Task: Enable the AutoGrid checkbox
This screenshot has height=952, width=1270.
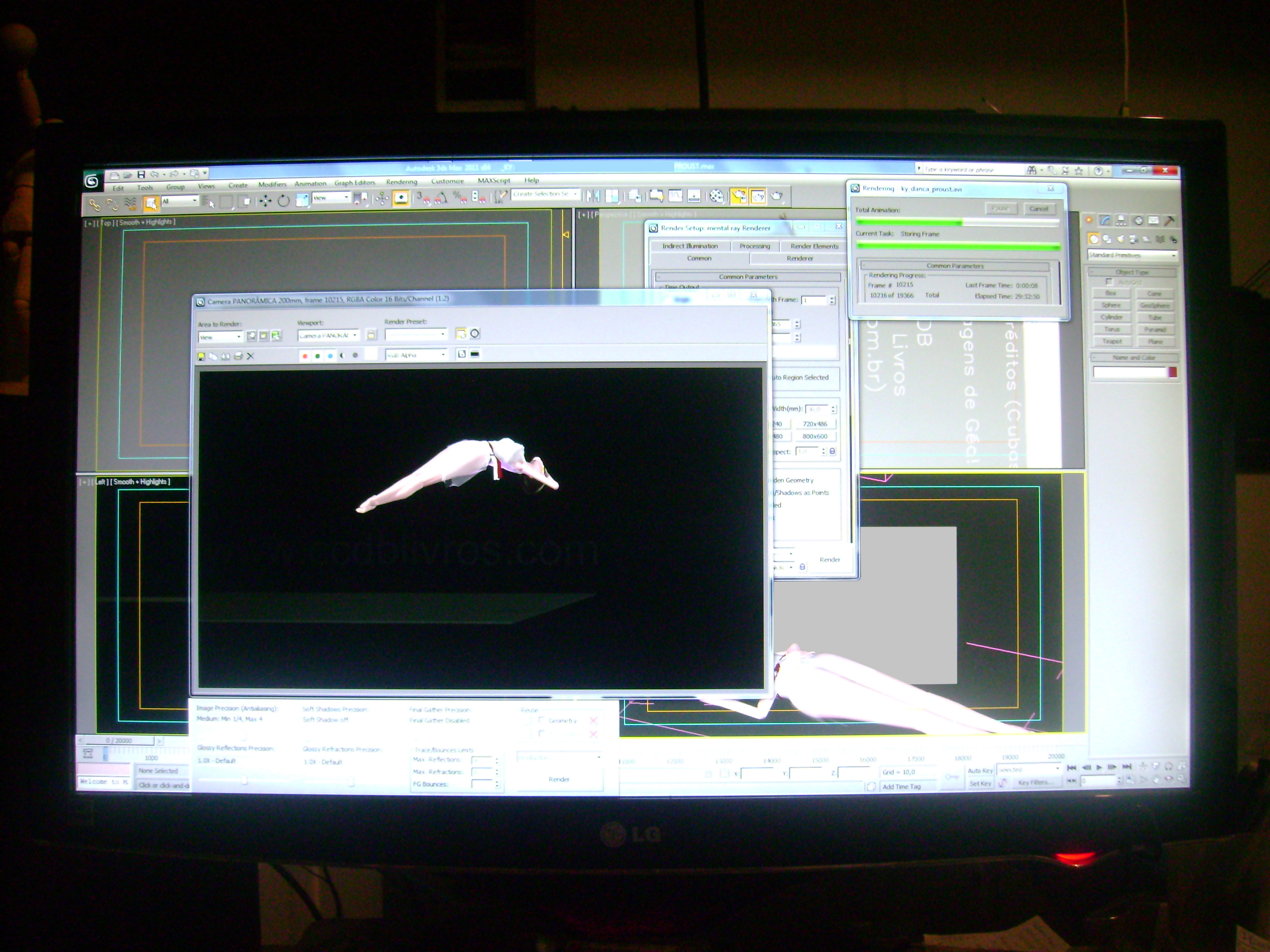Action: [x=1109, y=282]
